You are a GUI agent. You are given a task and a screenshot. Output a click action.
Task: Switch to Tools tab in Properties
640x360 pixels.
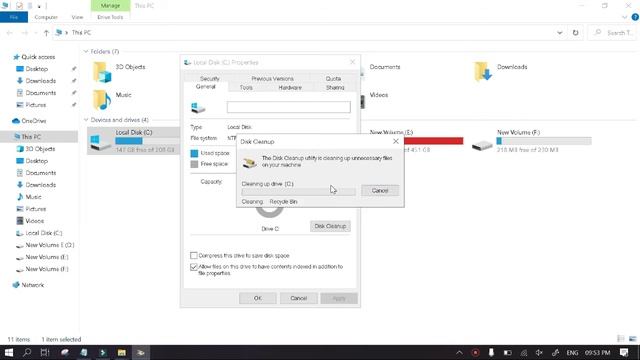click(246, 87)
